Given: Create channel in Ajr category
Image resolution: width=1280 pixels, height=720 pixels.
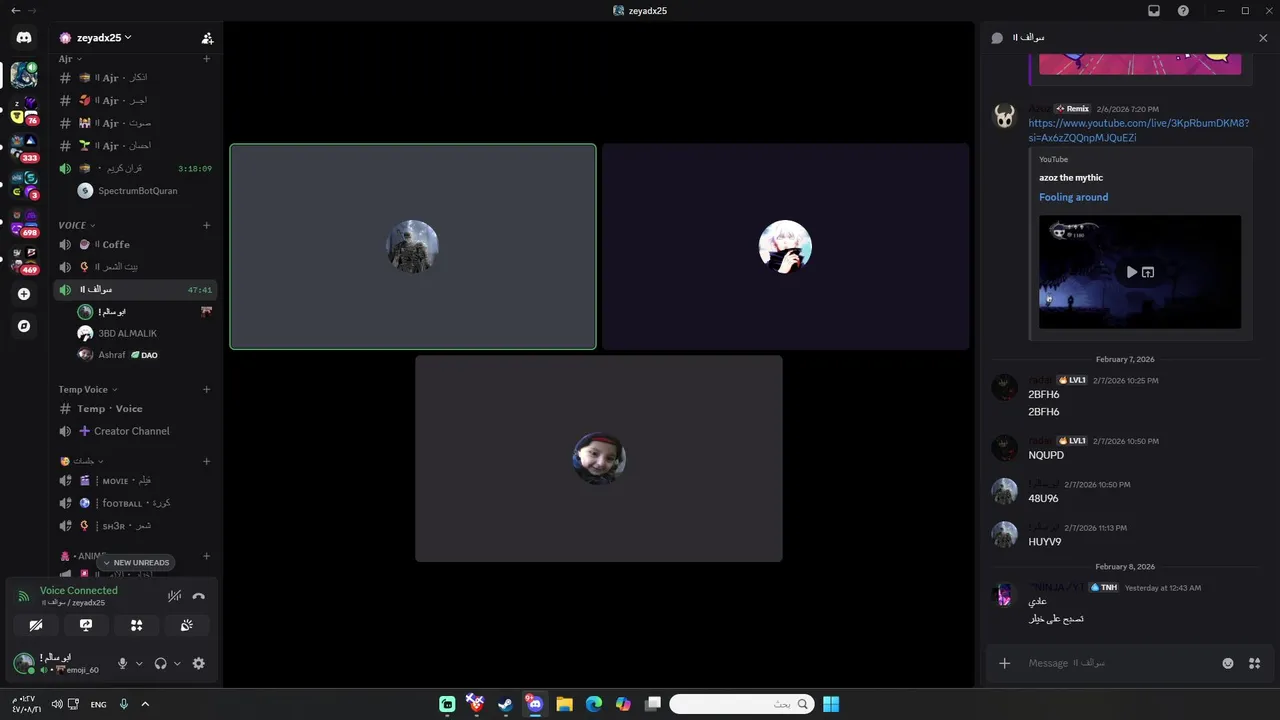Looking at the screenshot, I should [207, 59].
